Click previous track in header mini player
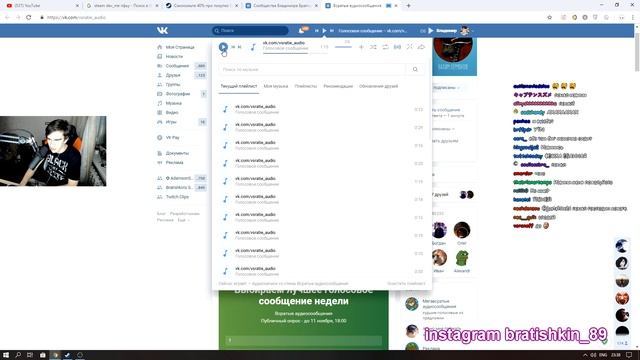The image size is (640, 360). pyautogui.click(x=316, y=31)
